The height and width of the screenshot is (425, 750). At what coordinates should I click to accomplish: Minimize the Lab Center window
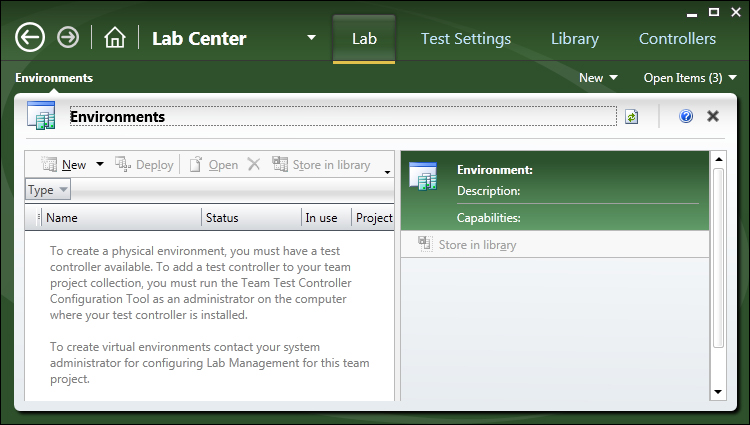pyautogui.click(x=692, y=13)
